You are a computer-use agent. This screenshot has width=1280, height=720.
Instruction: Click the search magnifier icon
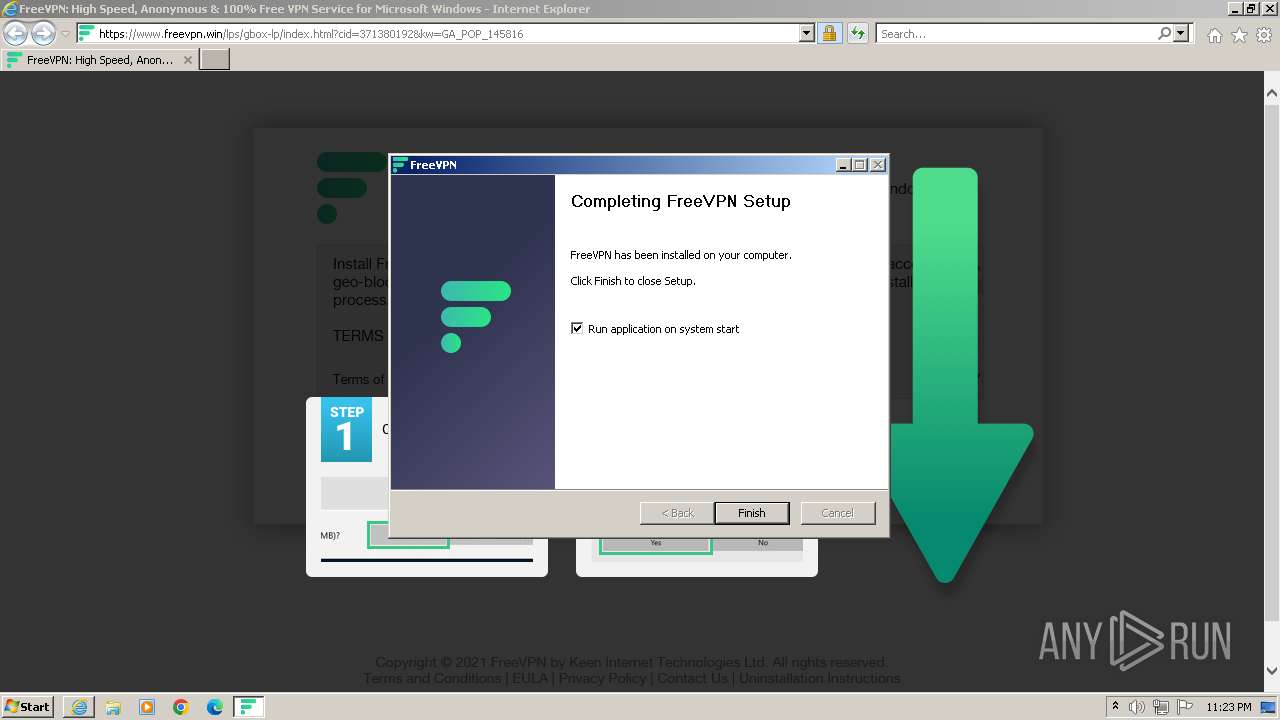click(1164, 33)
